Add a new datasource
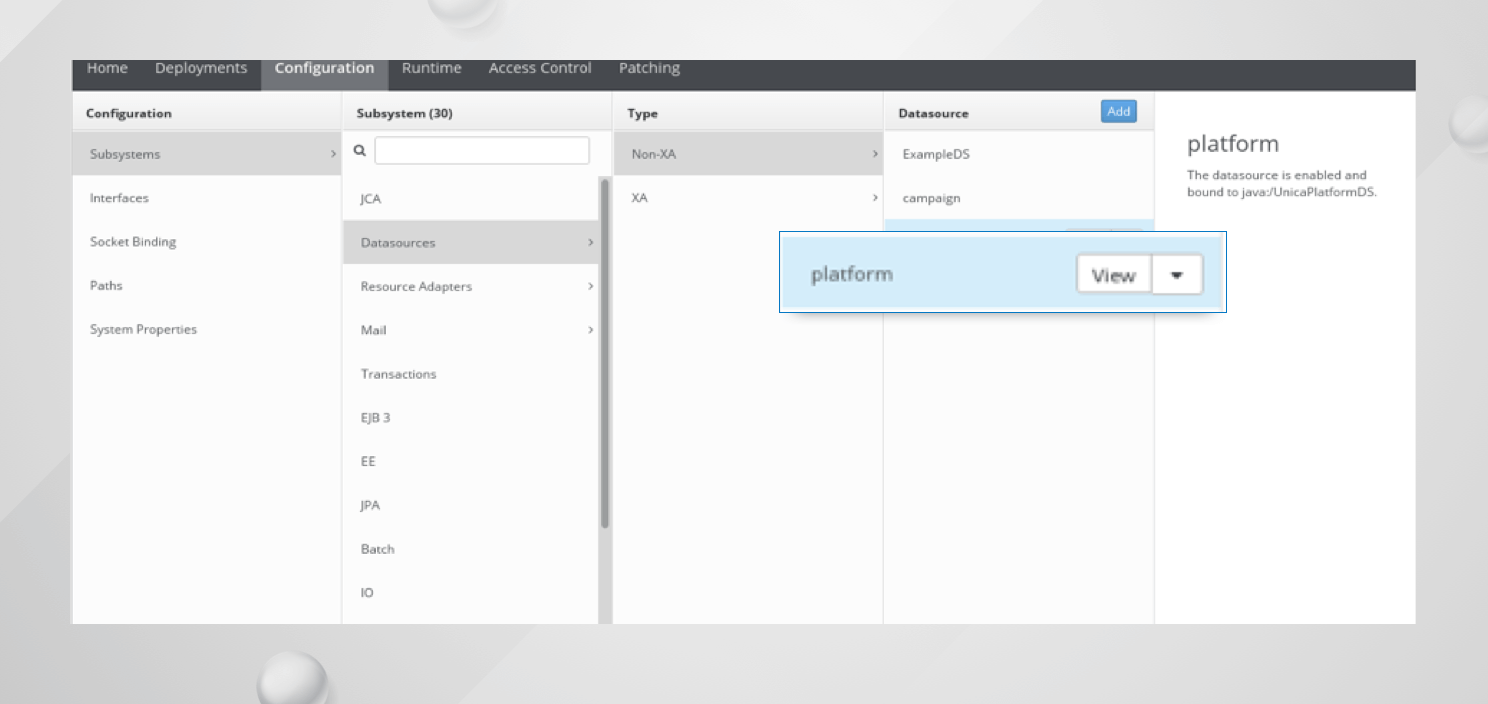The image size is (1488, 704). [x=1118, y=112]
